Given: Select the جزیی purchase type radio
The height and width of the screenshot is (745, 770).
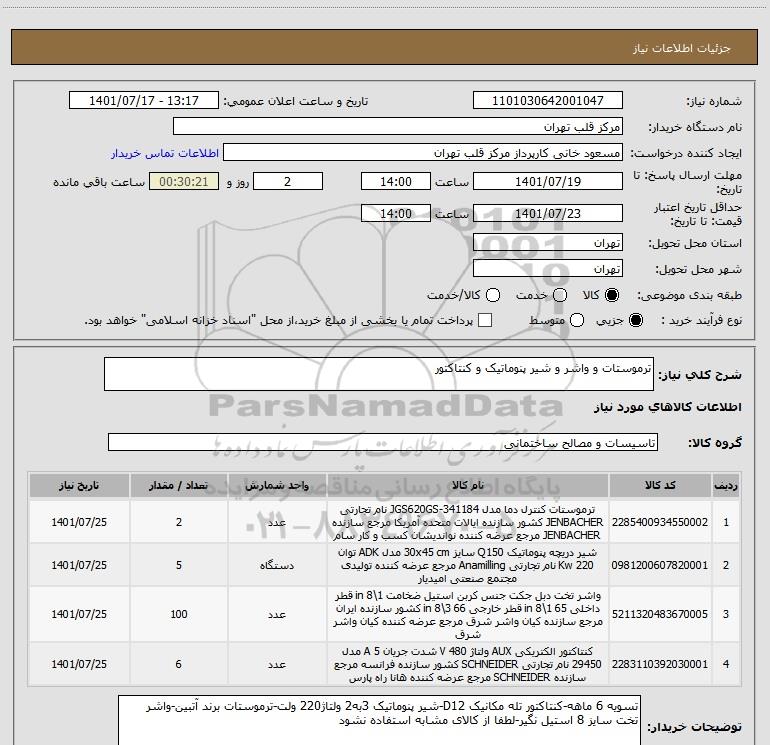Looking at the screenshot, I should click(636, 320).
